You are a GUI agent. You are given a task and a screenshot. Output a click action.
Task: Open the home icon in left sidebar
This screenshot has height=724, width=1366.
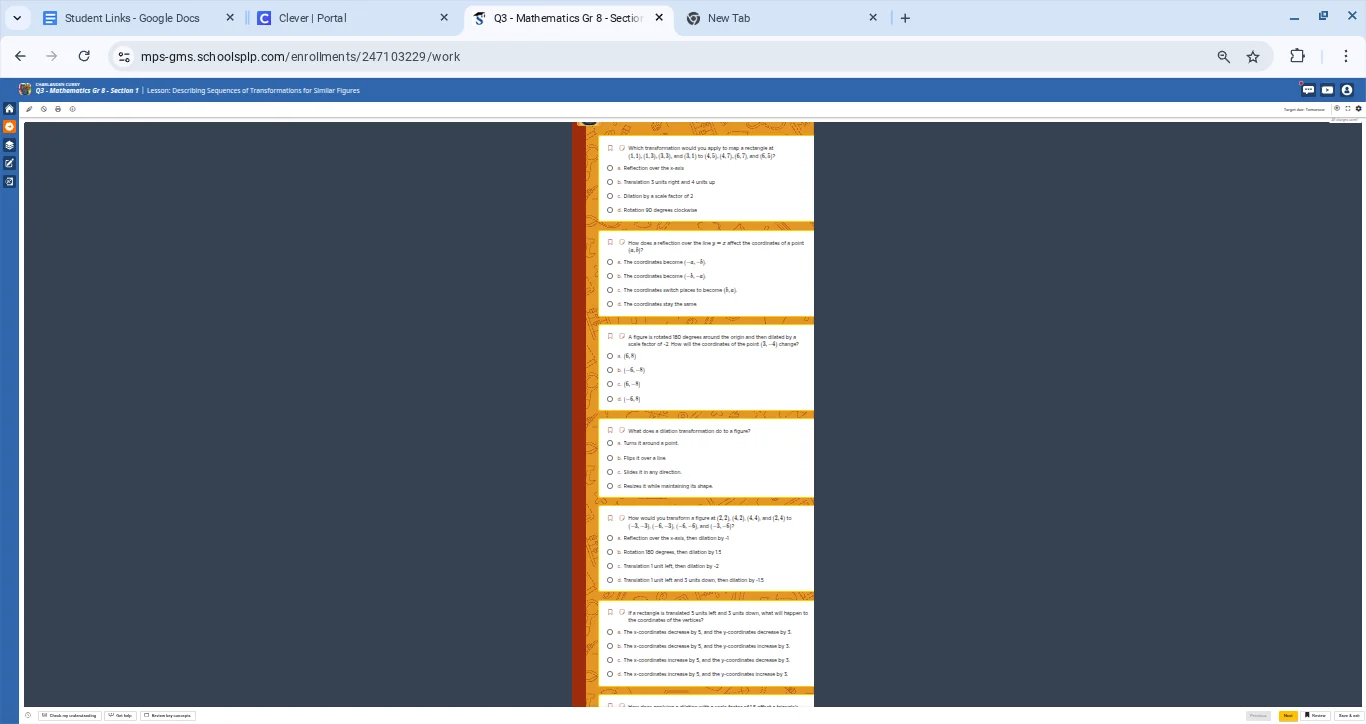(9, 109)
